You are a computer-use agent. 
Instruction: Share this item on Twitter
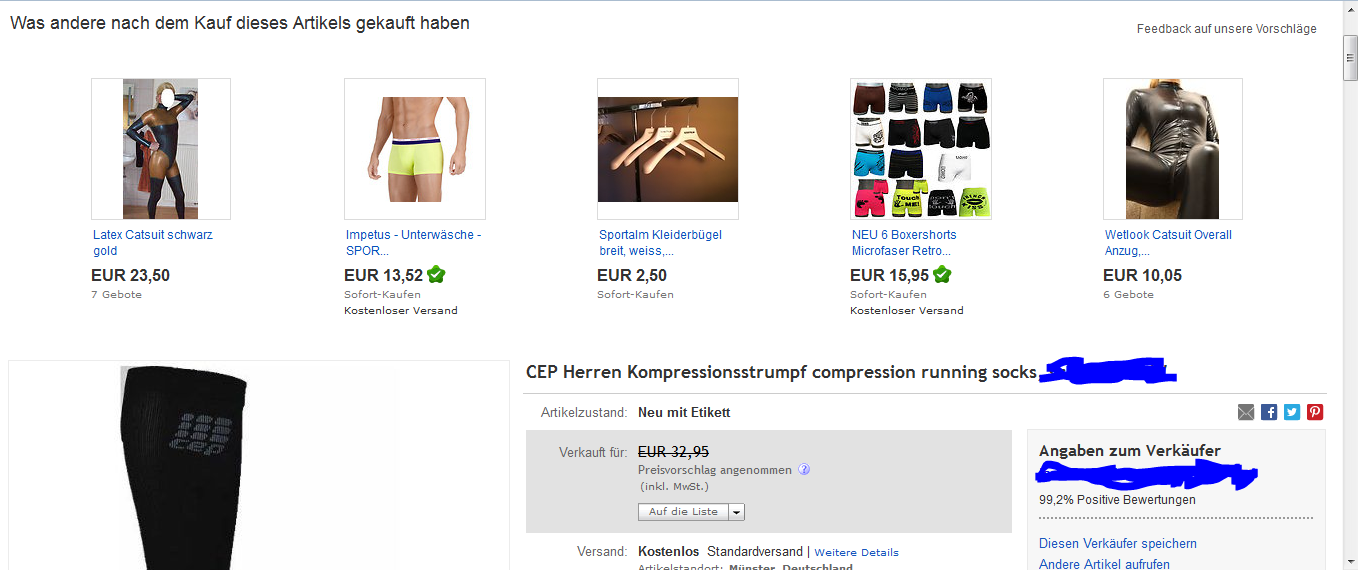pyautogui.click(x=1292, y=412)
